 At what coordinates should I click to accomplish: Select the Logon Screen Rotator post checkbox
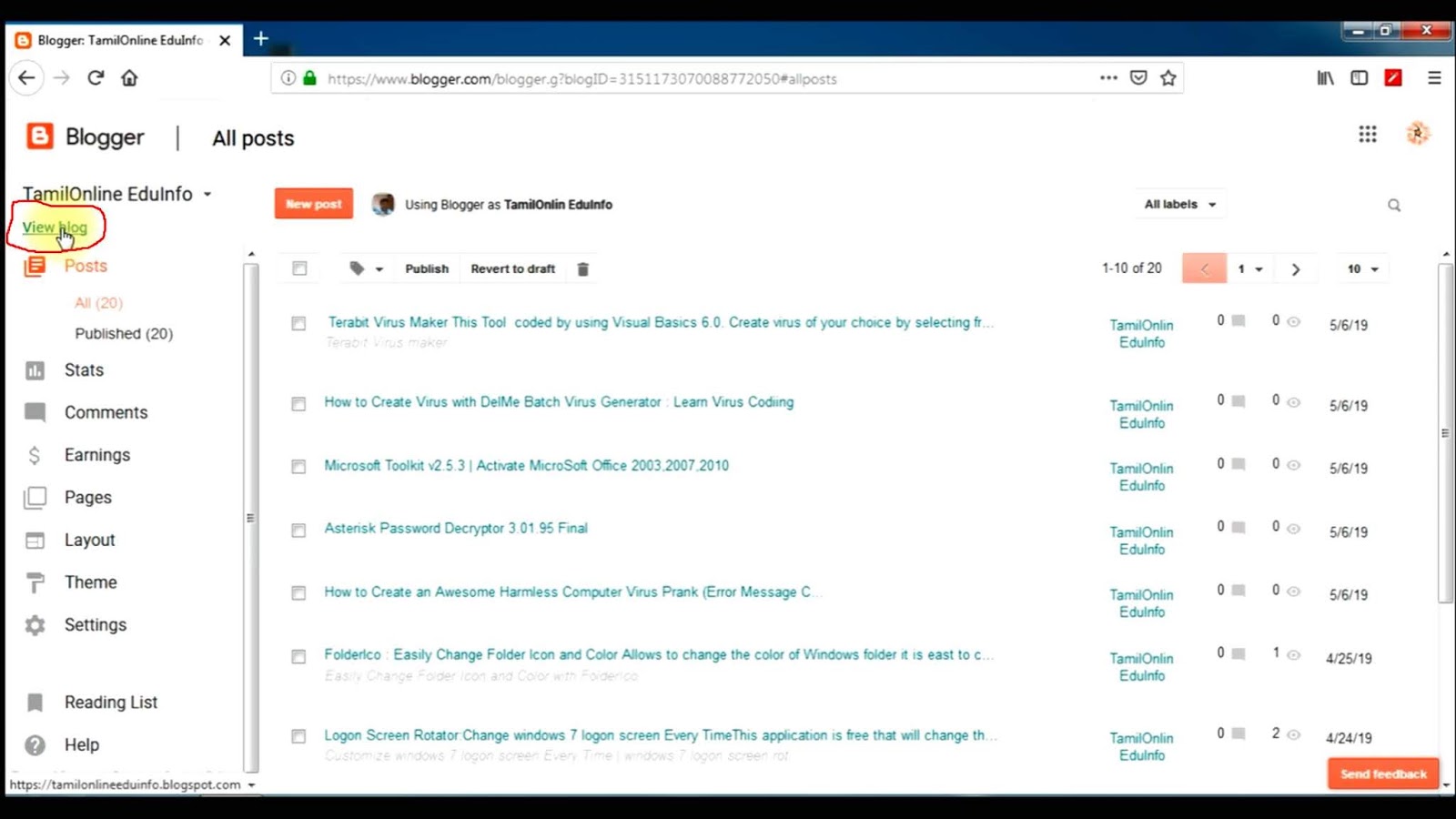pos(298,737)
